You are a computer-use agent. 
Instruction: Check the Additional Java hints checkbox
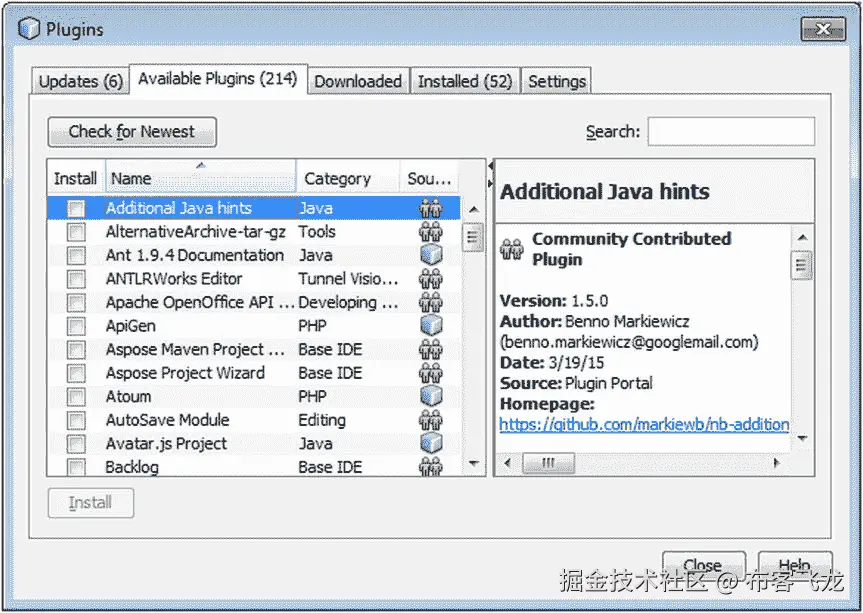click(x=75, y=208)
